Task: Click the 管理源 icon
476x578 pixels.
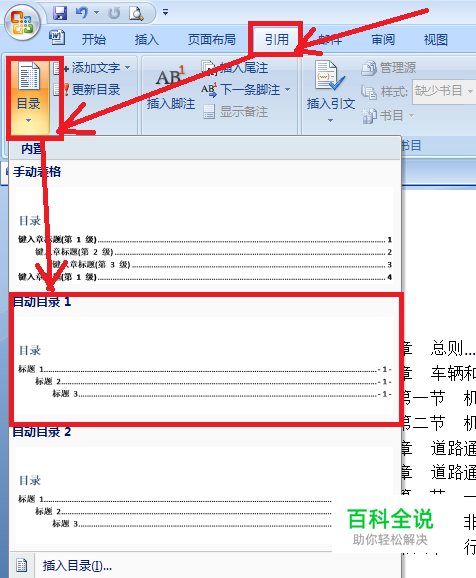Action: (x=368, y=68)
